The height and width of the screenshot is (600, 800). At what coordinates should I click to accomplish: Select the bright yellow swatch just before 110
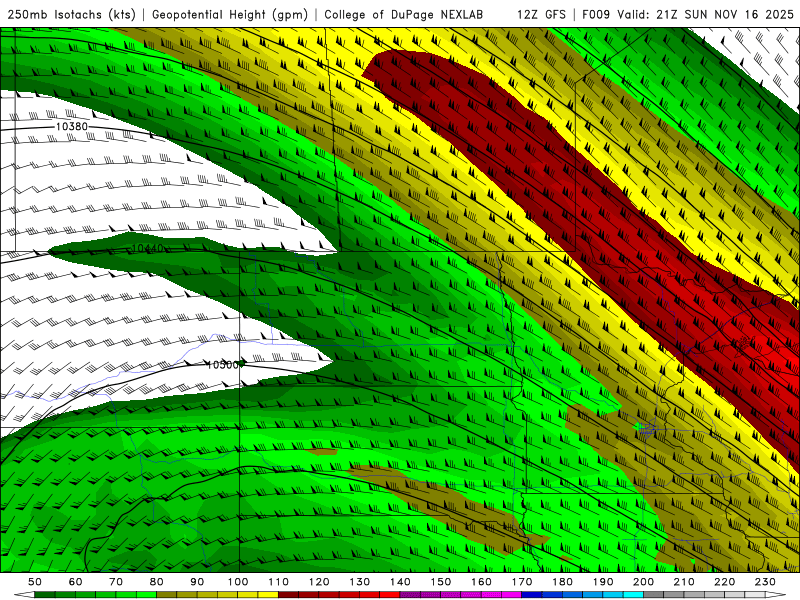tap(268, 594)
